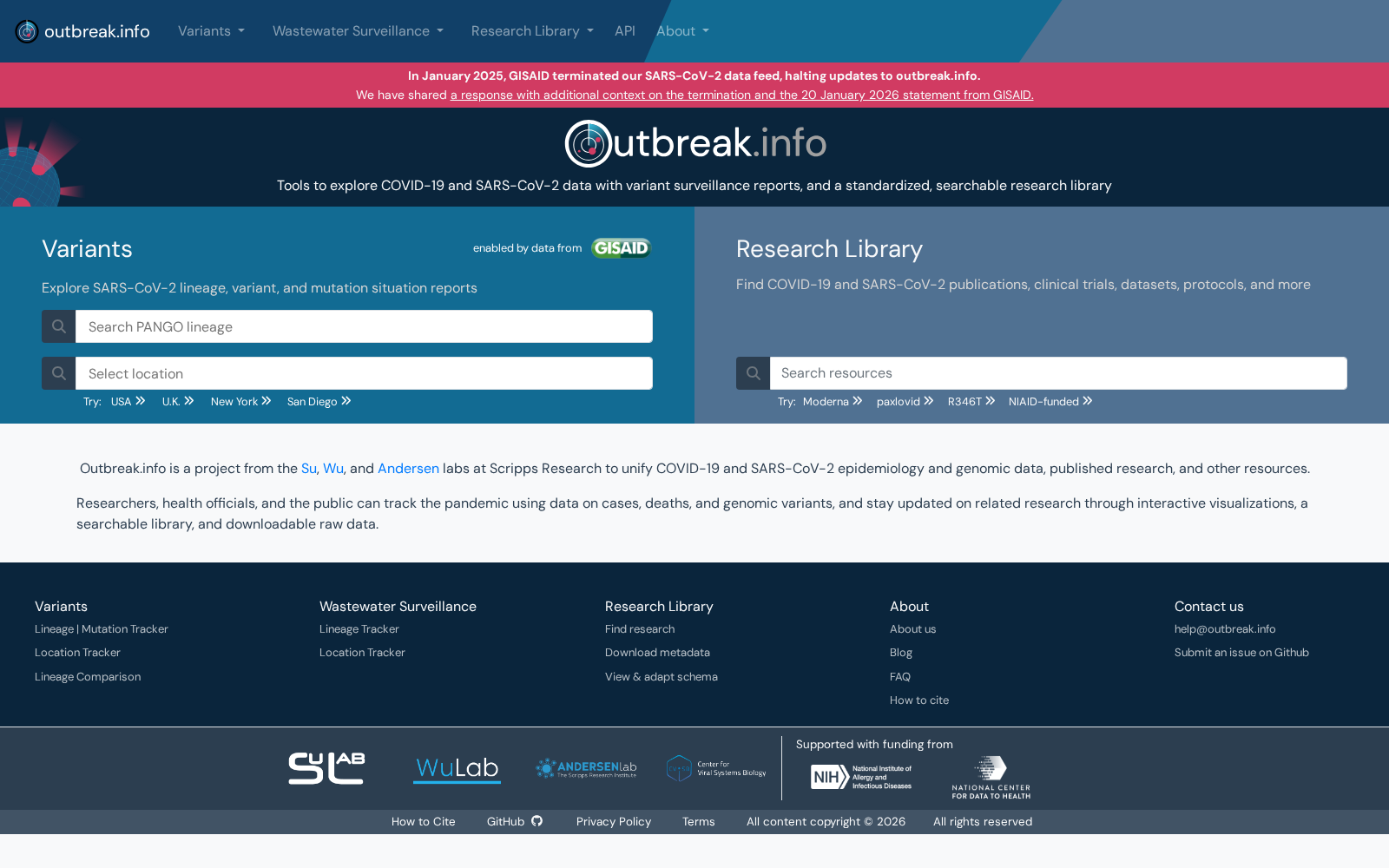Click the resources search magnifier icon
The image size is (1389, 868).
point(754,373)
